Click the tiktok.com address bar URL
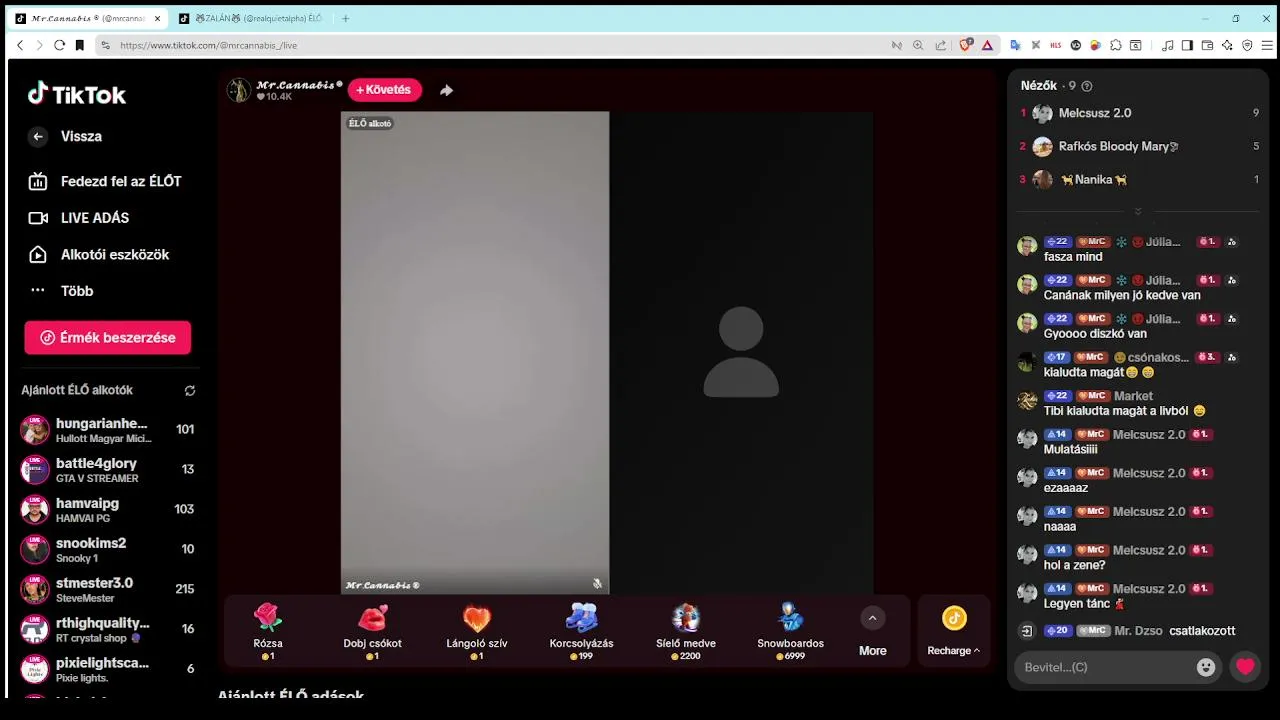The height and width of the screenshot is (720, 1280). click(x=209, y=45)
